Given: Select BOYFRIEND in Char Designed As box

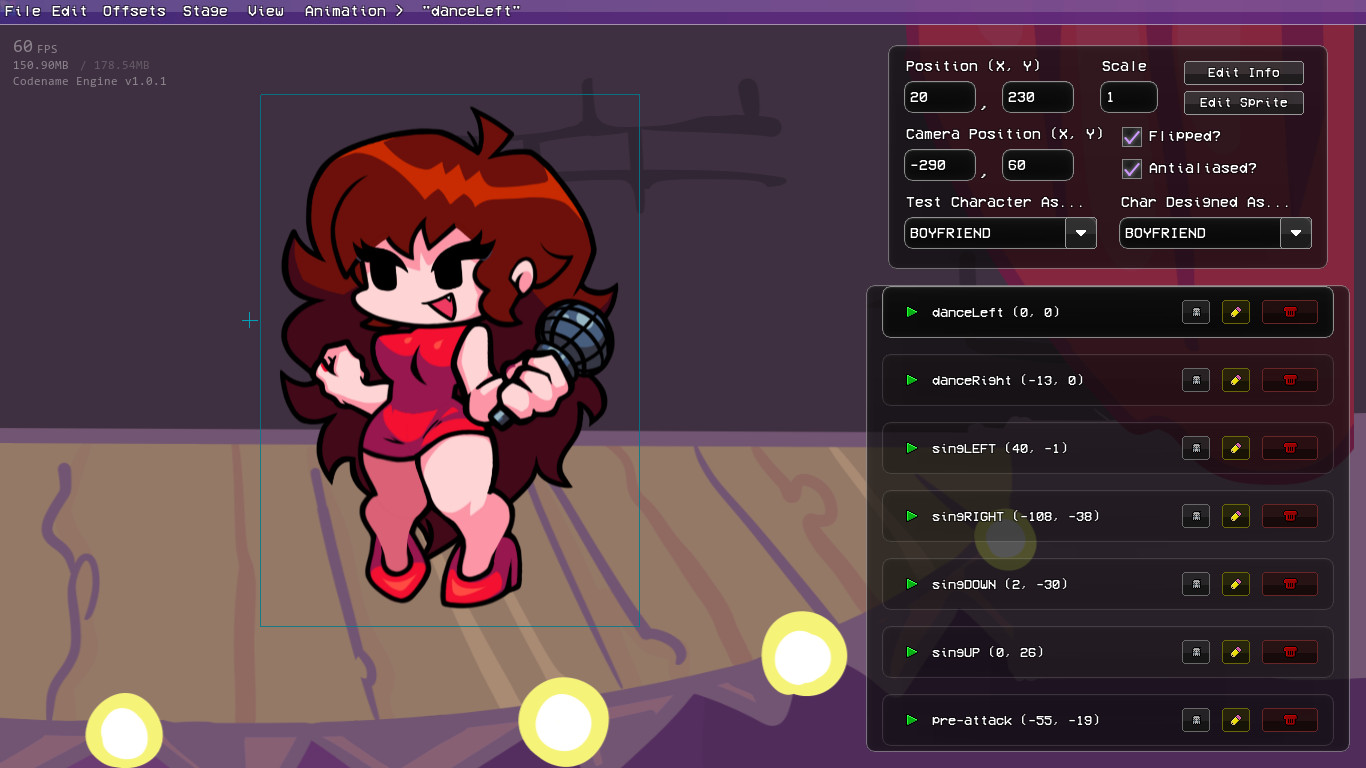Looking at the screenshot, I should pyautogui.click(x=1200, y=233).
